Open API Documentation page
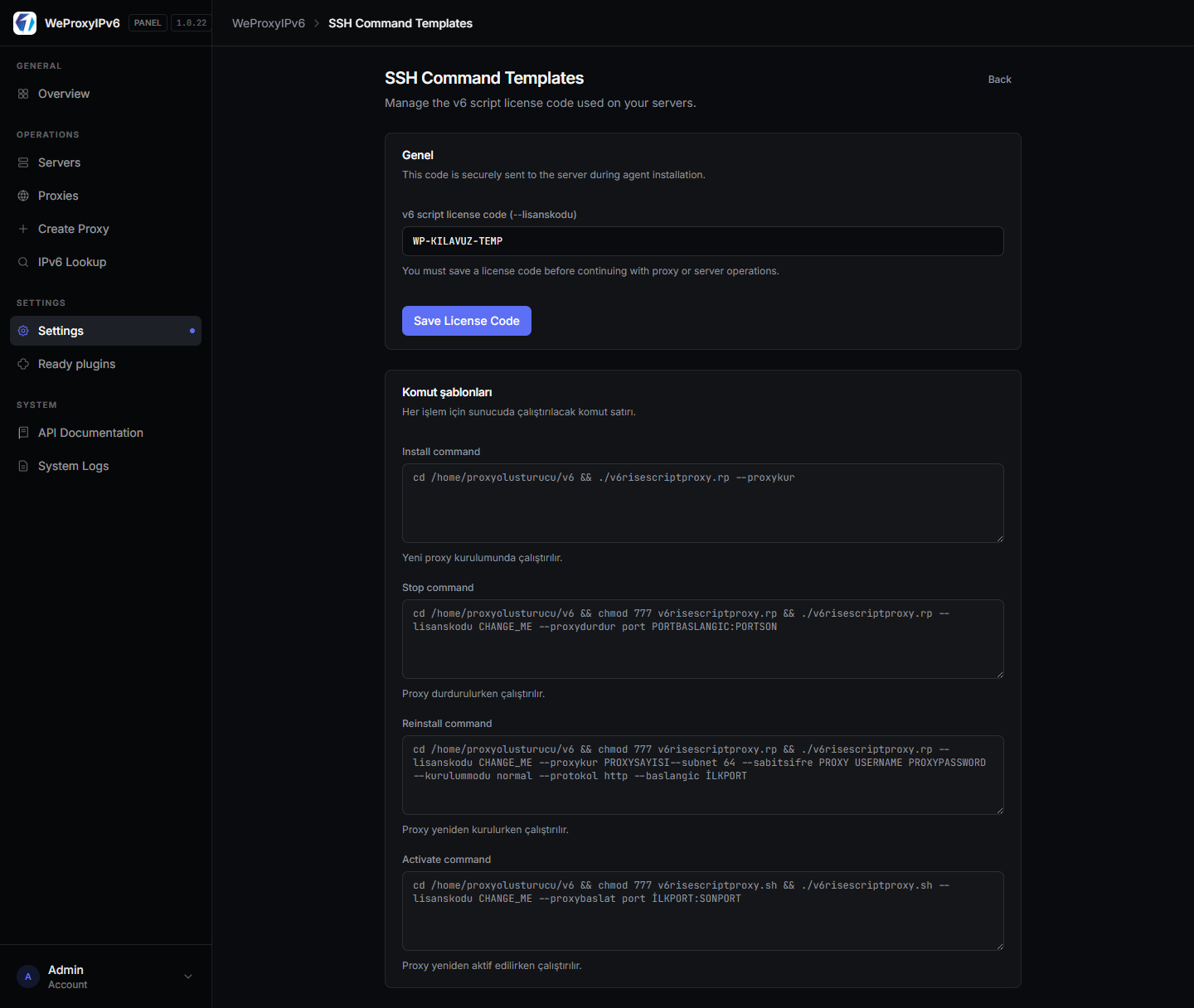 point(105,433)
